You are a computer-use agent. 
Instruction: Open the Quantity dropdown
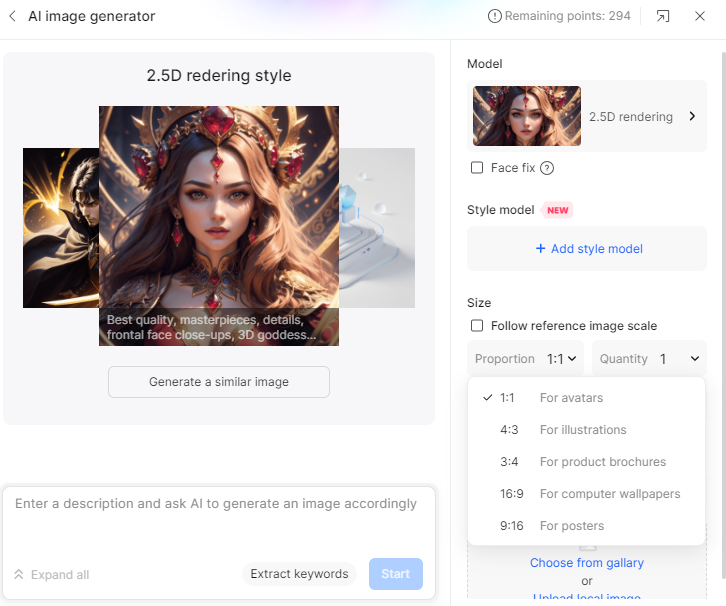649,359
